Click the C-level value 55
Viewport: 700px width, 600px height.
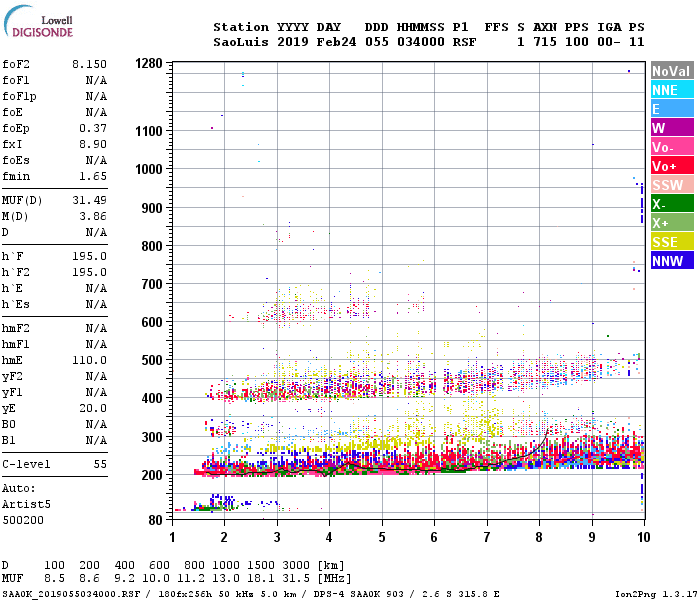pyautogui.click(x=100, y=464)
